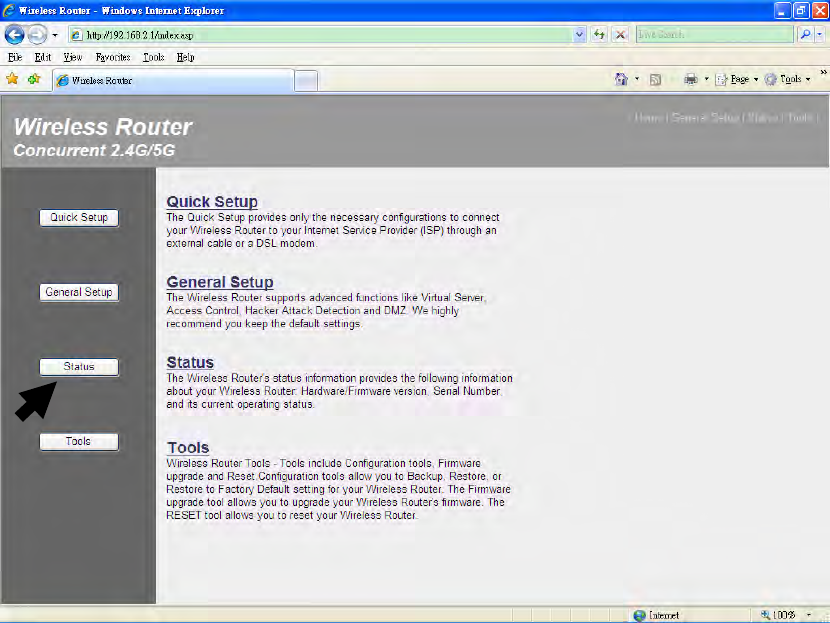Click the Live Search input field
The width and height of the screenshot is (830, 623).
pos(715,34)
